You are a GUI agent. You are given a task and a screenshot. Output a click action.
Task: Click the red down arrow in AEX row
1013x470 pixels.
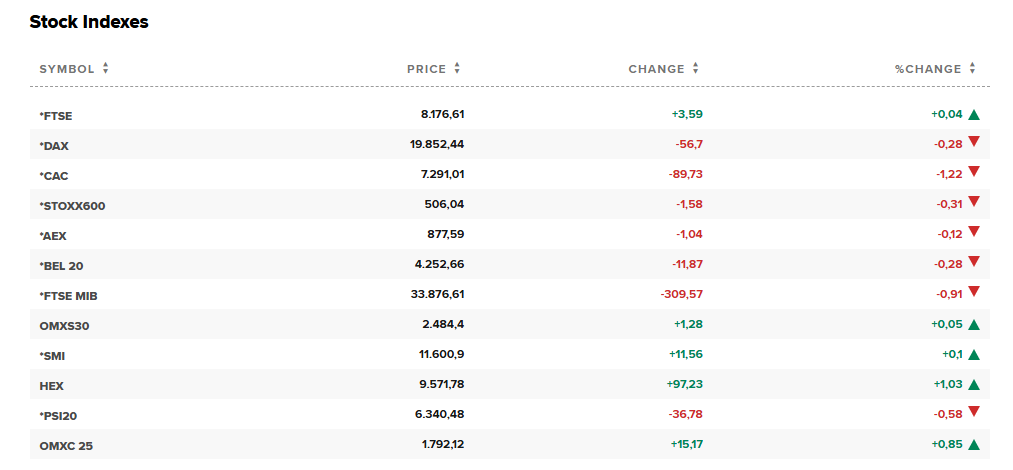pos(974,231)
